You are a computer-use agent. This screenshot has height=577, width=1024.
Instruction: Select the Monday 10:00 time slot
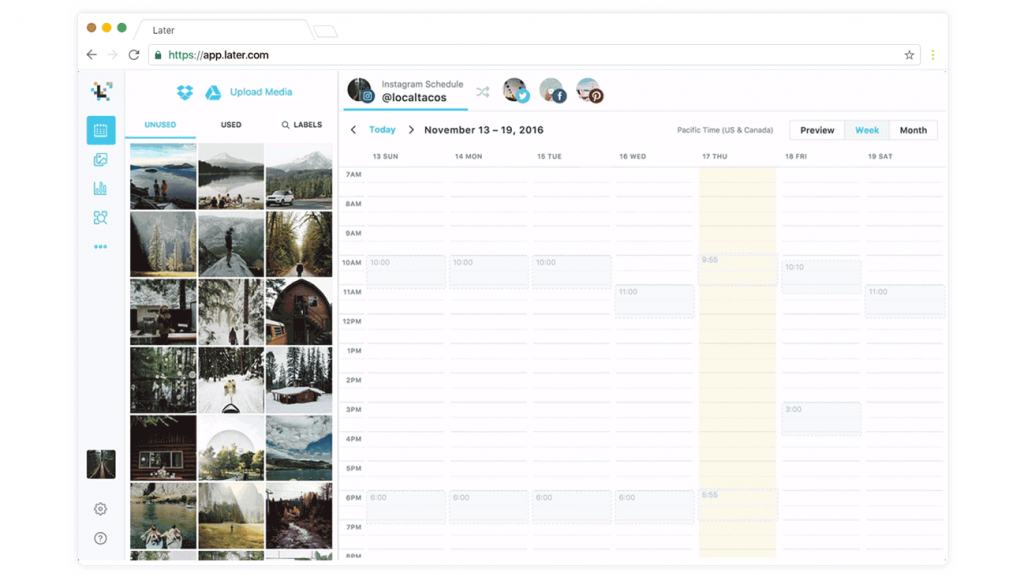click(x=488, y=272)
